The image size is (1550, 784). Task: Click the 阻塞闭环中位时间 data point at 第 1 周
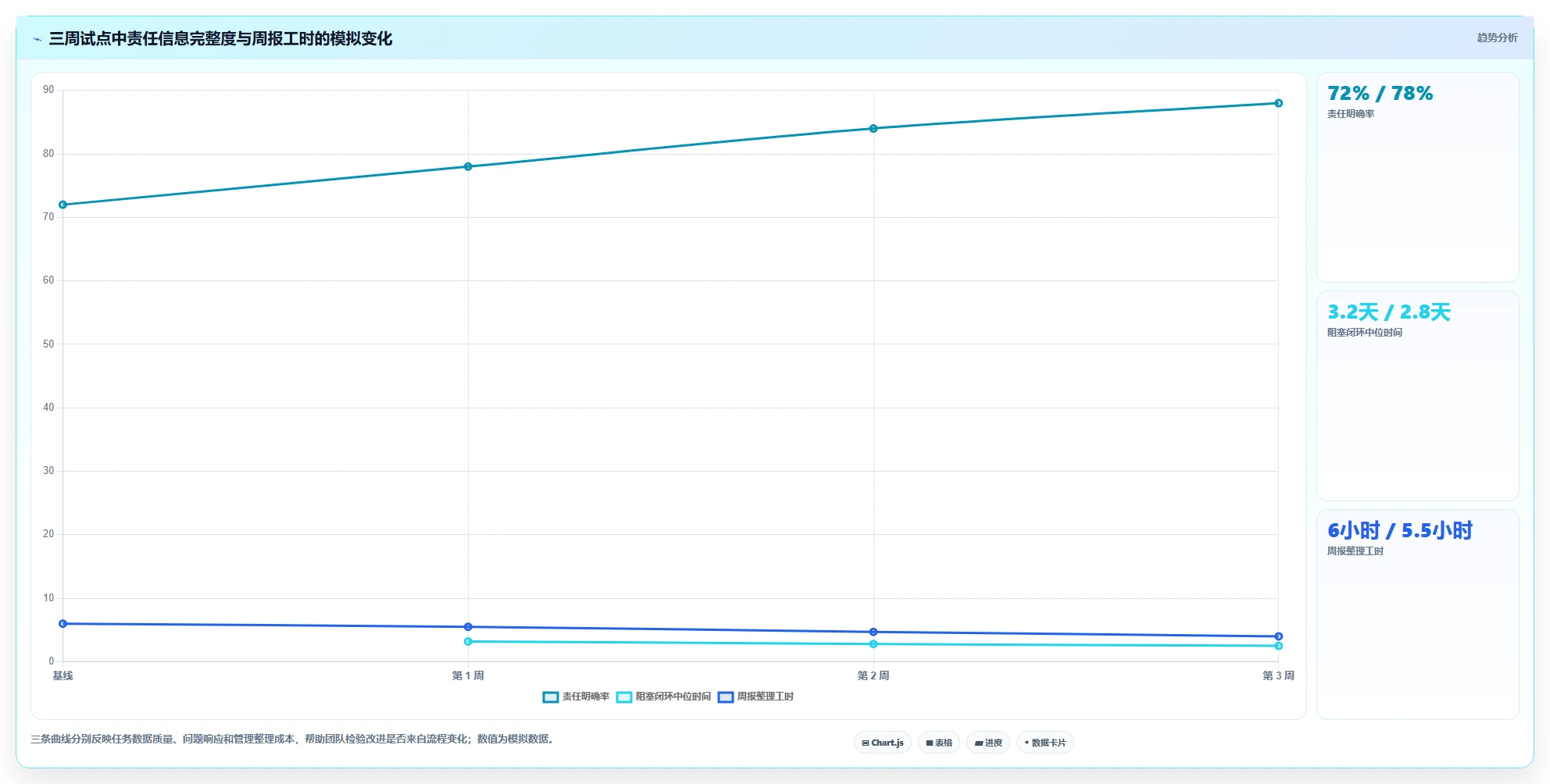click(x=468, y=641)
